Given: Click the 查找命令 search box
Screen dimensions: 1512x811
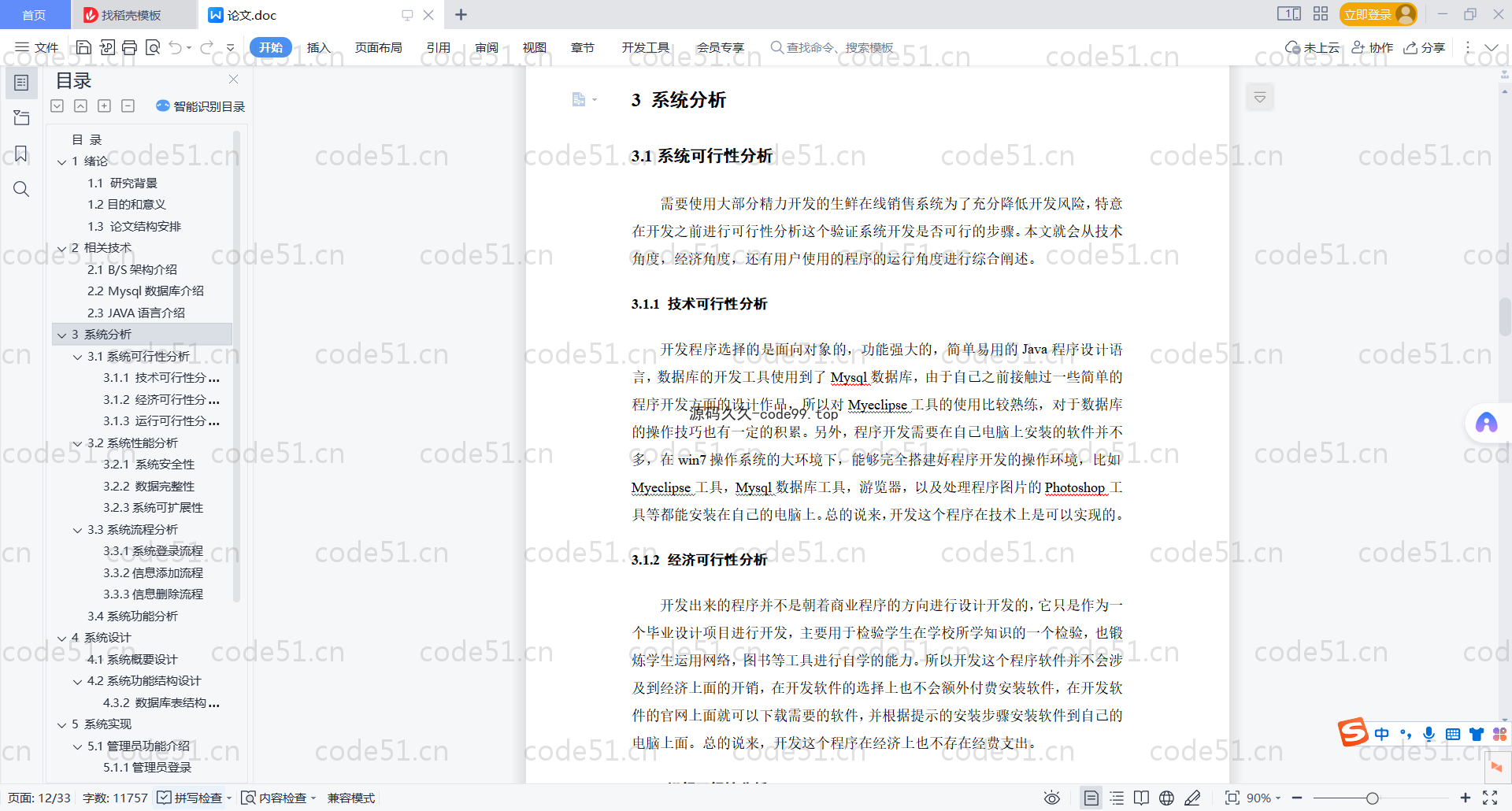Looking at the screenshot, I should pyautogui.click(x=832, y=47).
